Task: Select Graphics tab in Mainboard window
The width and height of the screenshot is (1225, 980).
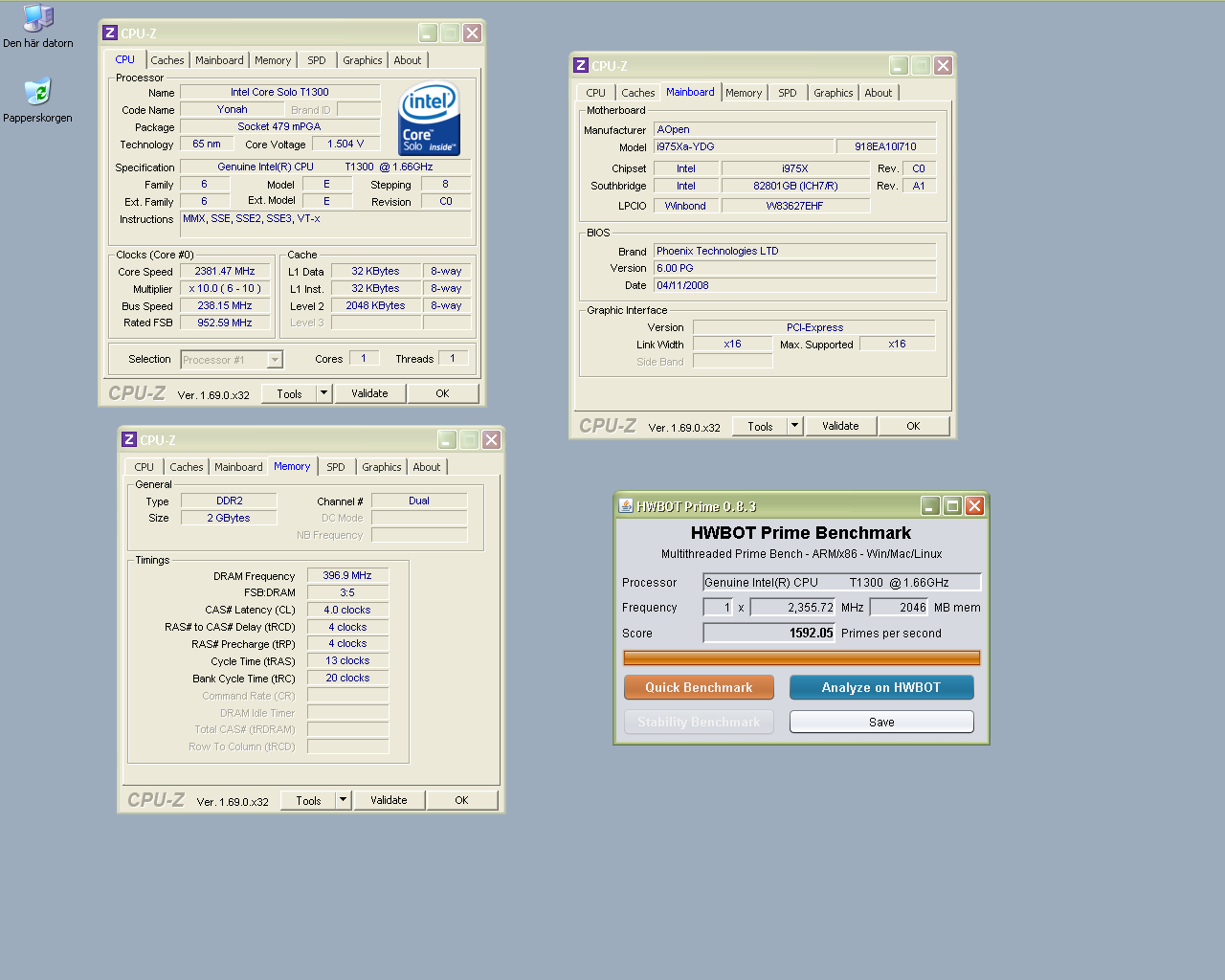Action: tap(834, 93)
